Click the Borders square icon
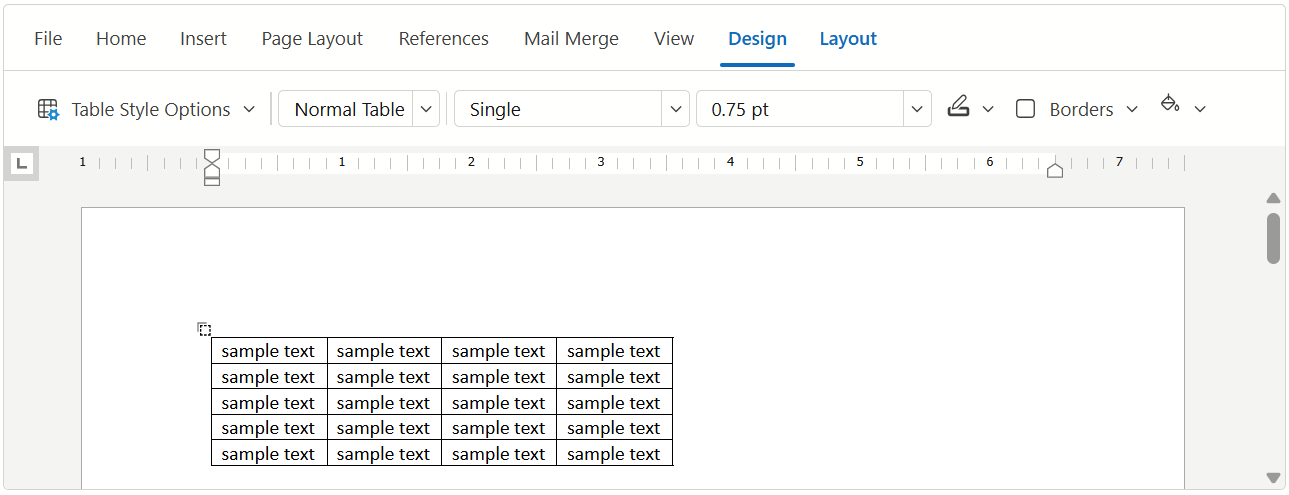This screenshot has width=1289, height=495. click(1025, 109)
